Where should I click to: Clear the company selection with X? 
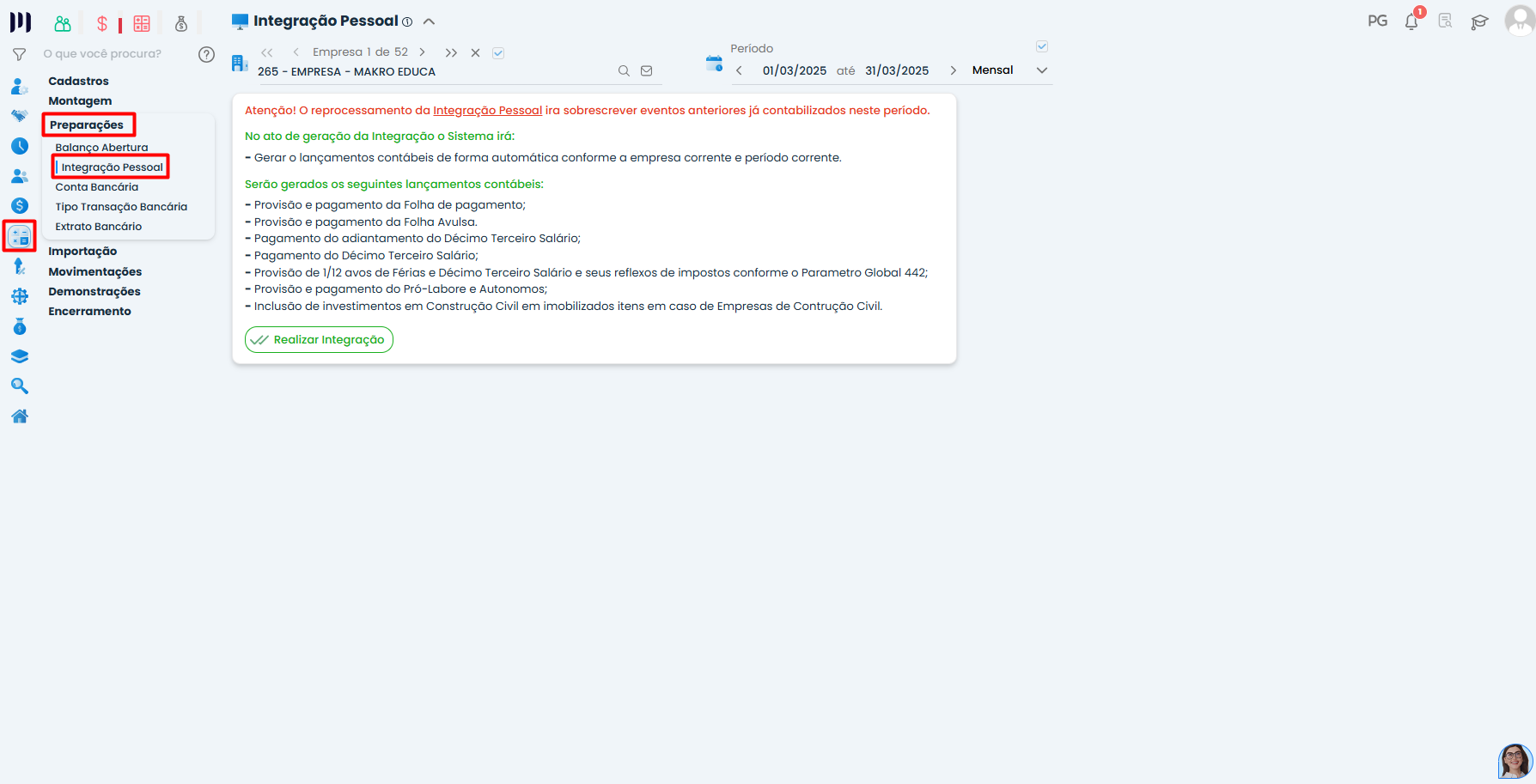point(475,52)
